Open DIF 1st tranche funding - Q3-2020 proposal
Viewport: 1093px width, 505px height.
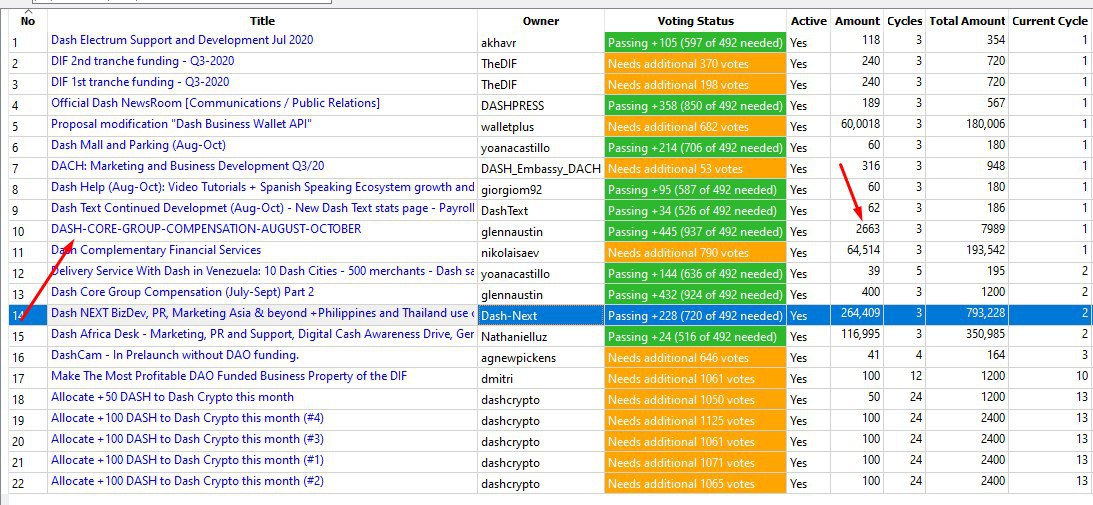pyautogui.click(x=140, y=82)
